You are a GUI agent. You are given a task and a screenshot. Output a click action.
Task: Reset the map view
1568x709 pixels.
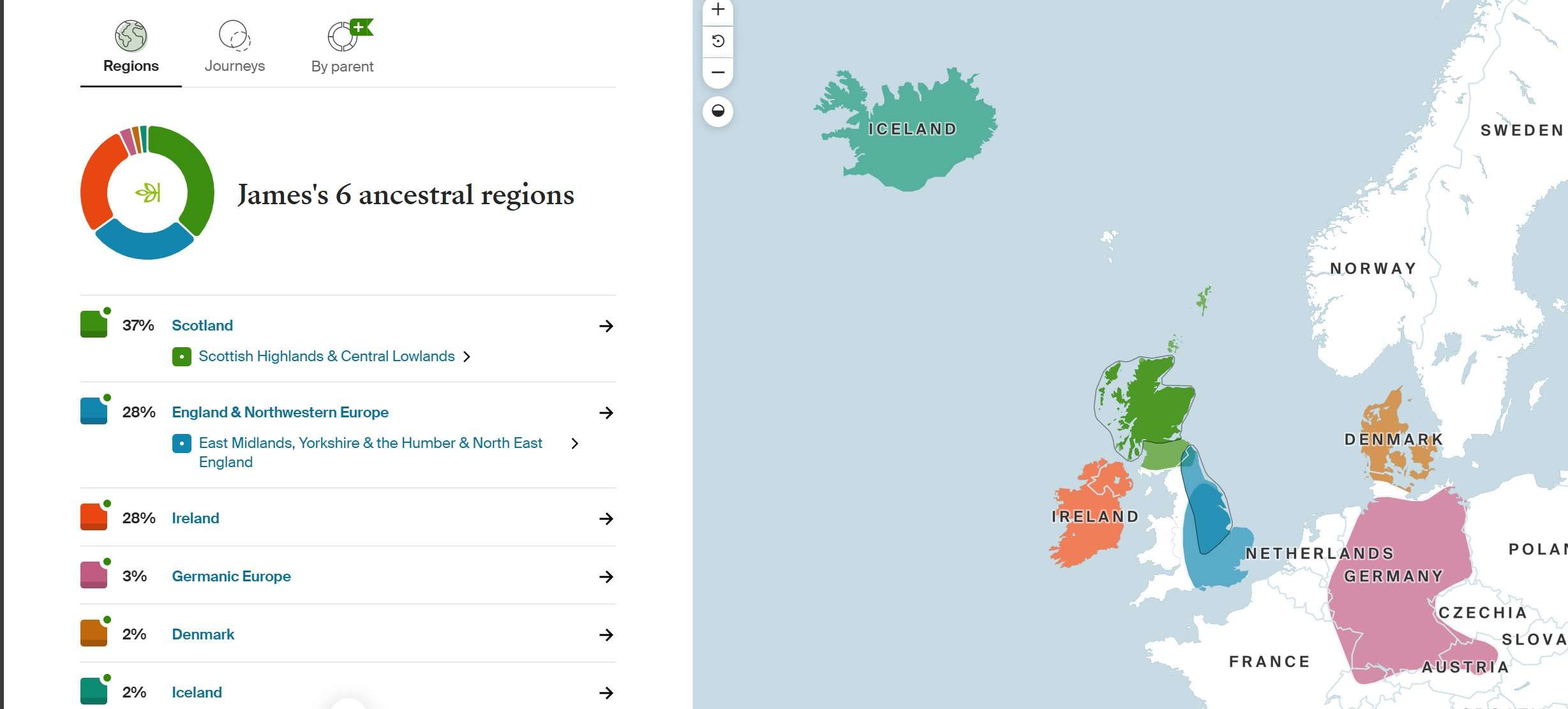718,41
